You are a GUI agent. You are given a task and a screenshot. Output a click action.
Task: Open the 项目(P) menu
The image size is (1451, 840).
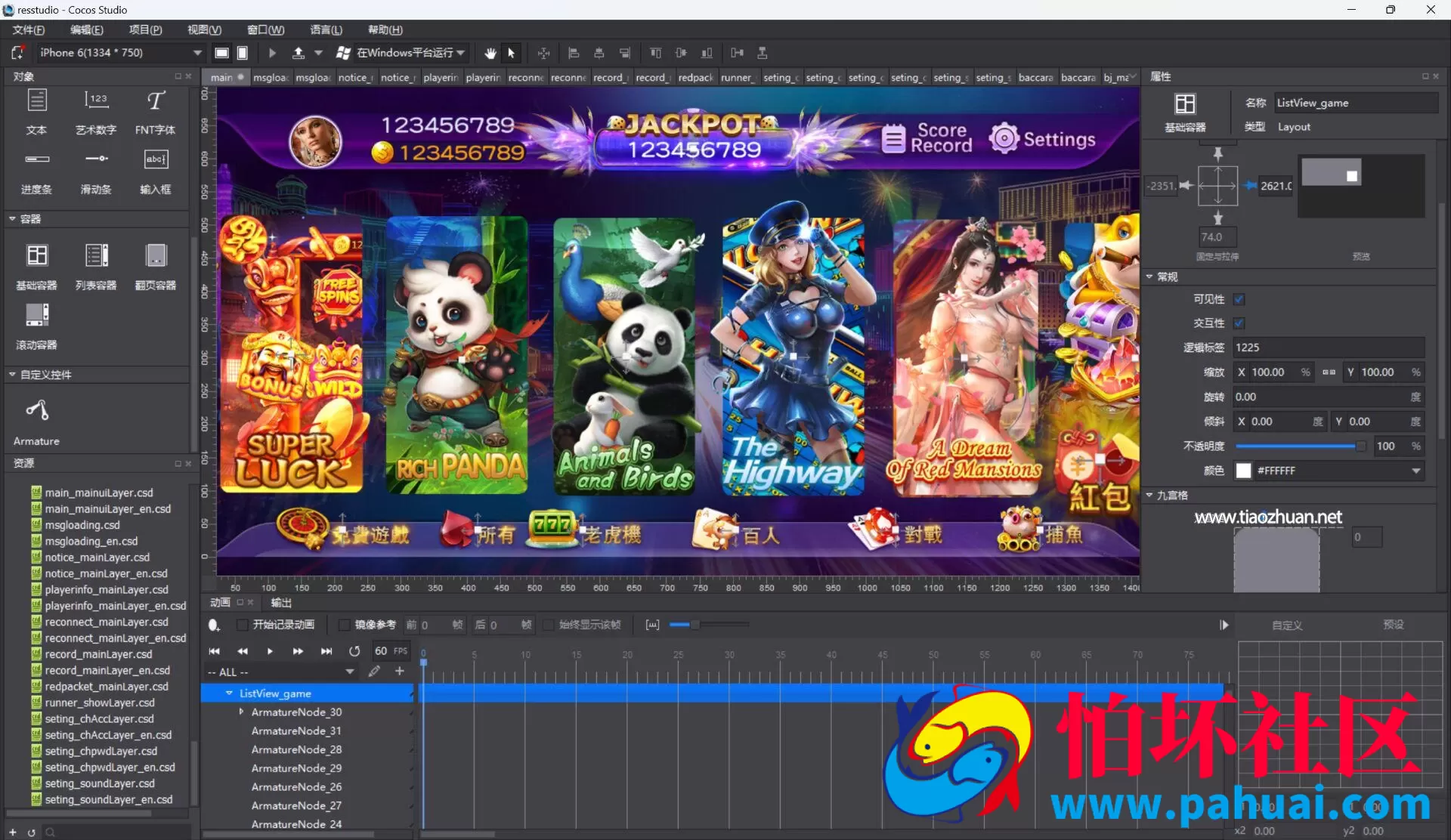coord(145,29)
